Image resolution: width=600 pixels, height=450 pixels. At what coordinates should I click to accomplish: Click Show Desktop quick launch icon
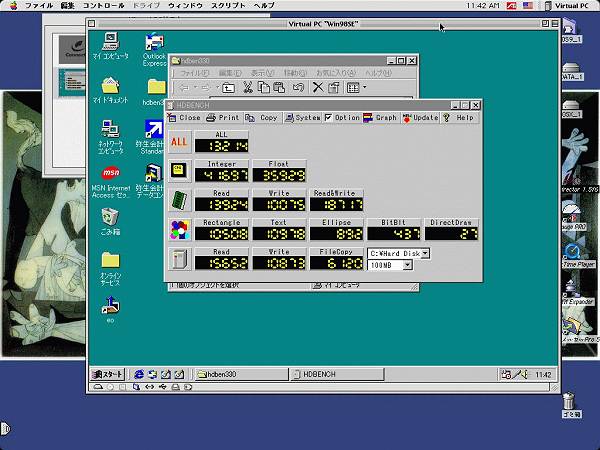click(x=166, y=374)
